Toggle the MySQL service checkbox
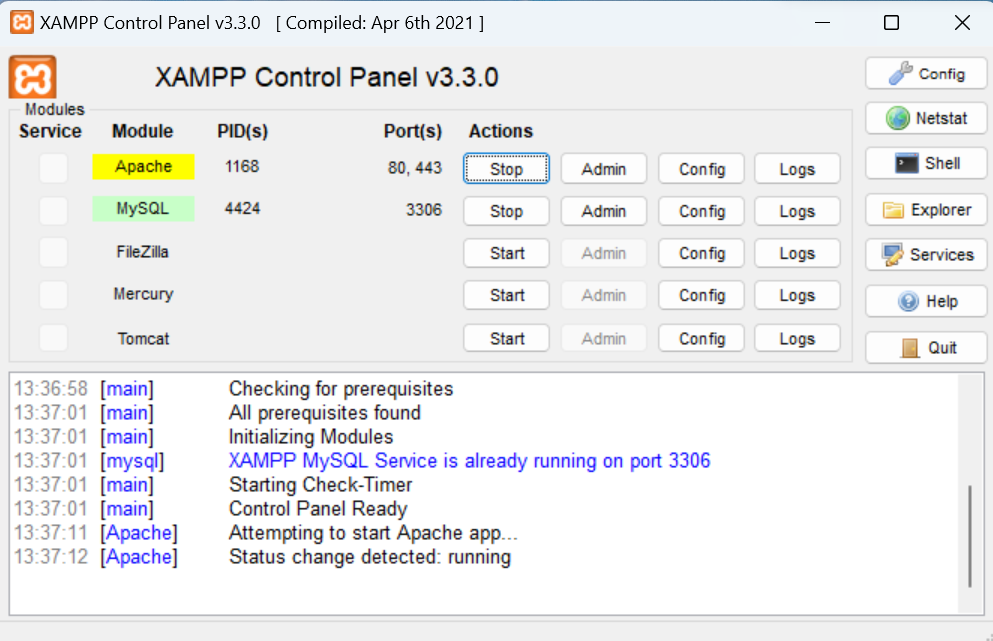This screenshot has height=641, width=993. [x=53, y=210]
